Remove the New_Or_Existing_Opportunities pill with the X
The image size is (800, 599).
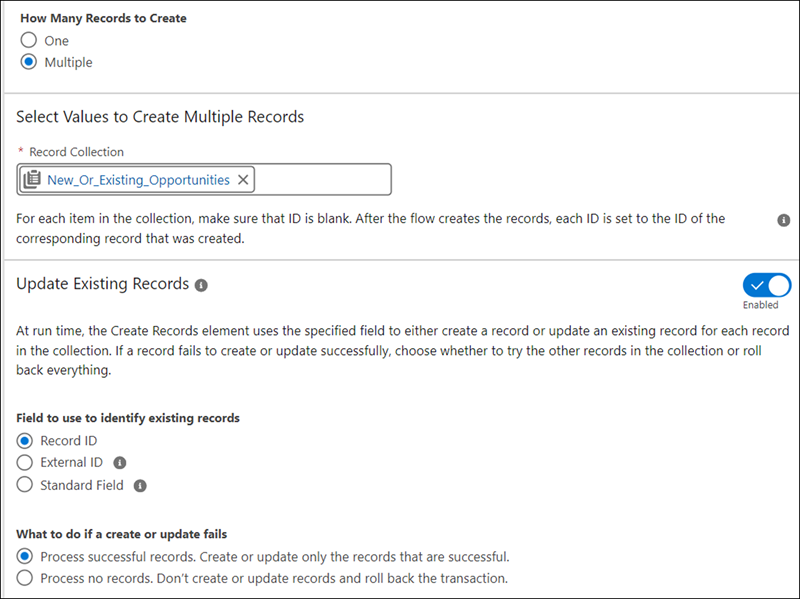tap(243, 180)
